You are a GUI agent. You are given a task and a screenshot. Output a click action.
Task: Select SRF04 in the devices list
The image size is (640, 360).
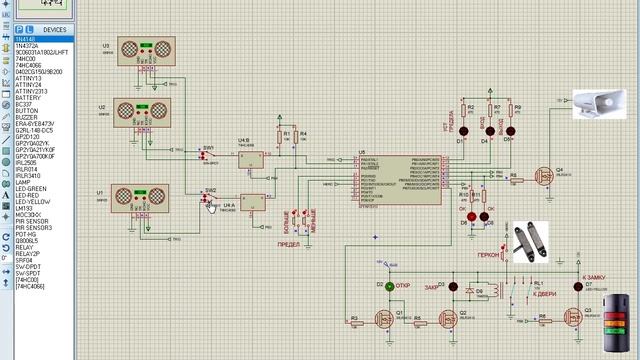tap(44, 260)
